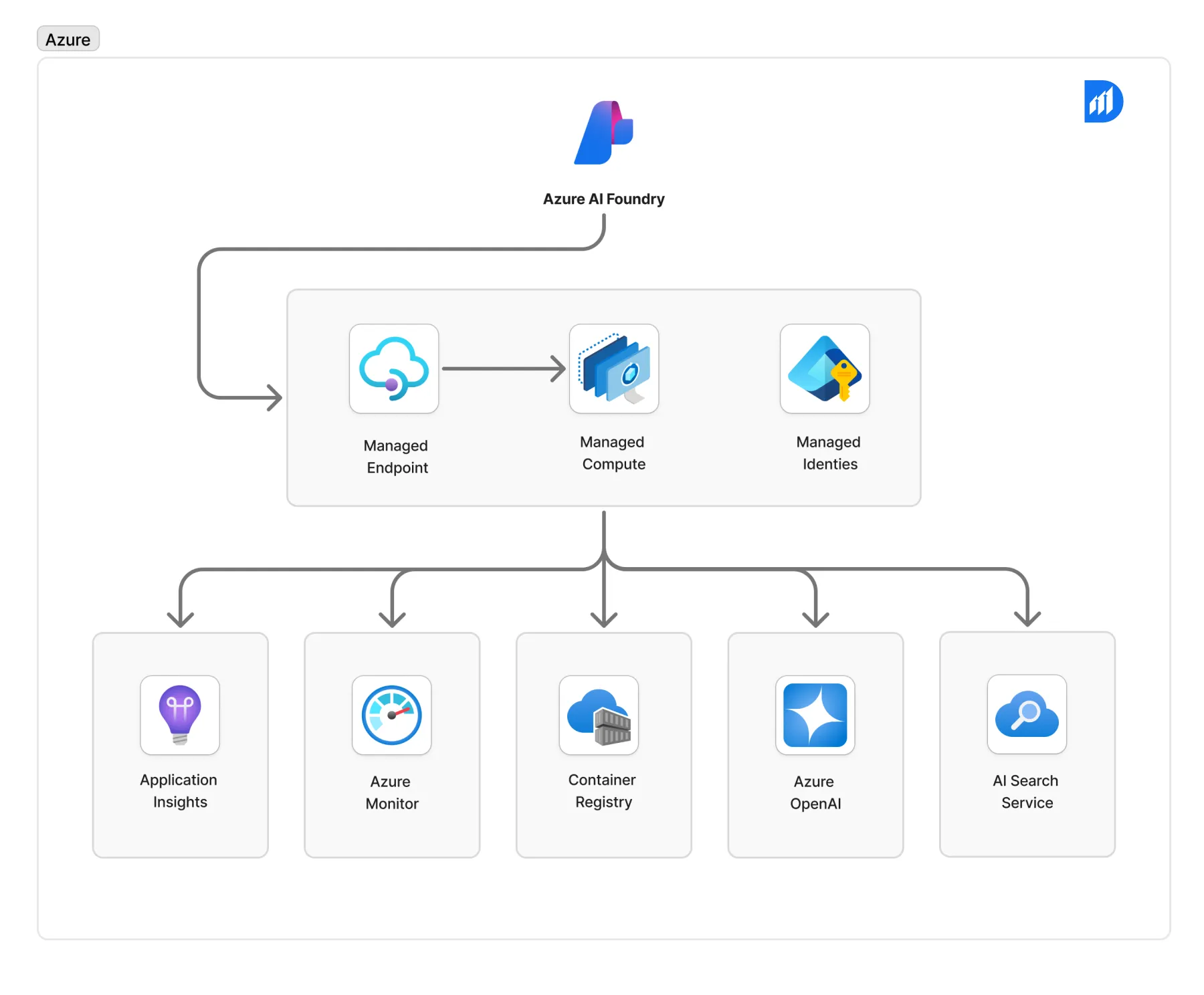Image resolution: width=1204 pixels, height=995 pixels.
Task: Click the 'Managed Endpoint' label
Action: [396, 456]
